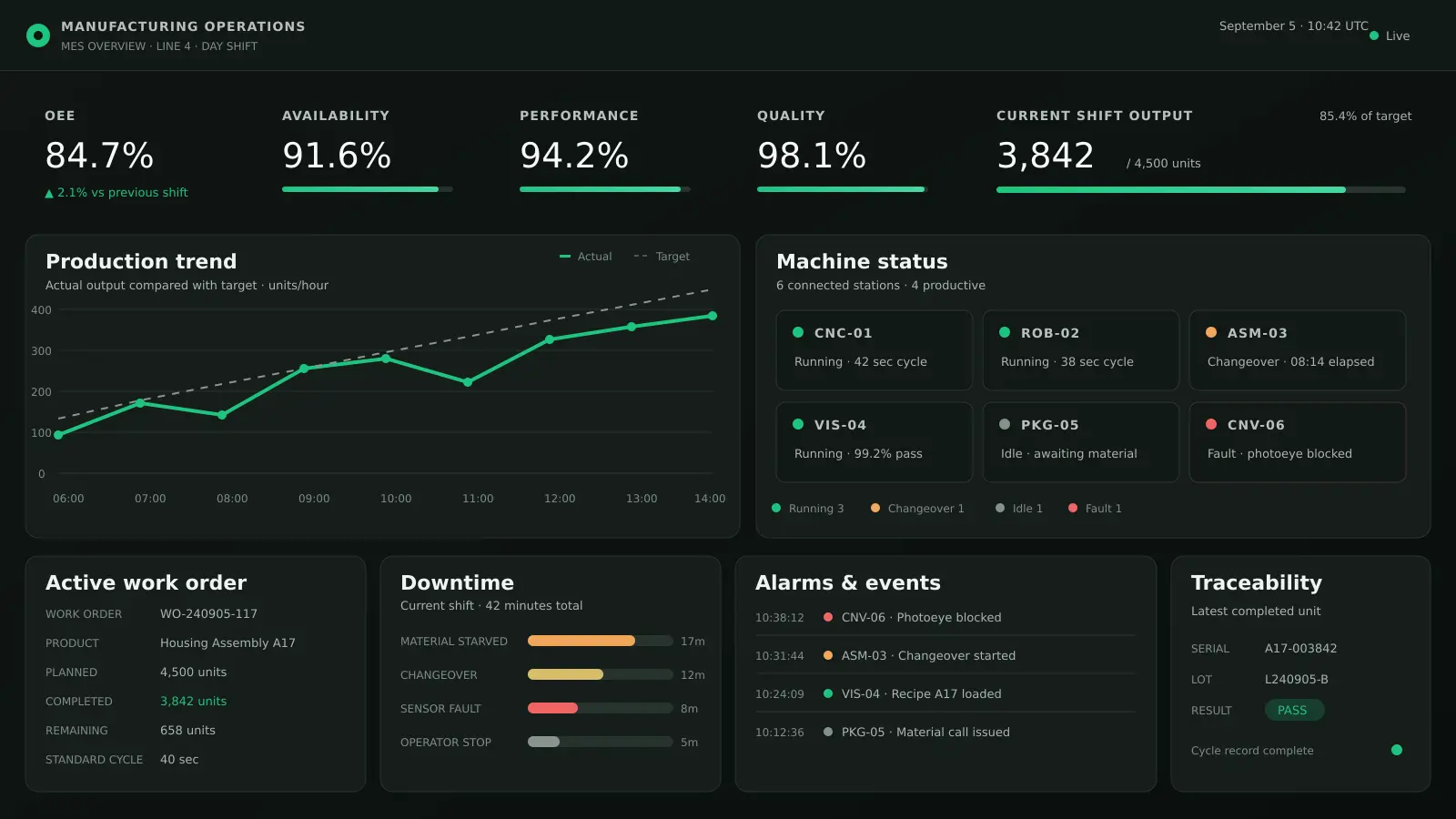Image resolution: width=1456 pixels, height=819 pixels.
Task: Click the completed value "3,842 units"
Action: (193, 701)
